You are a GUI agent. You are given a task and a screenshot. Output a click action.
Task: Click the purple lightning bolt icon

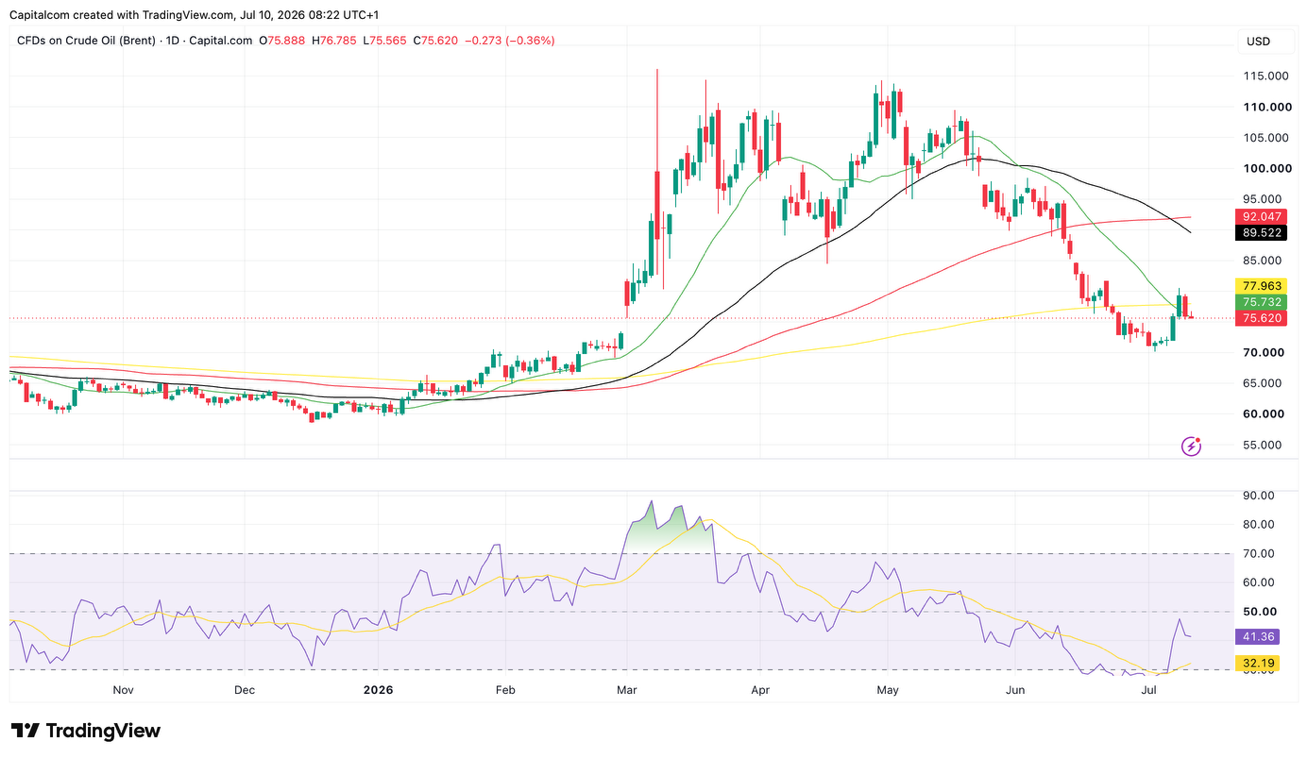(1191, 446)
